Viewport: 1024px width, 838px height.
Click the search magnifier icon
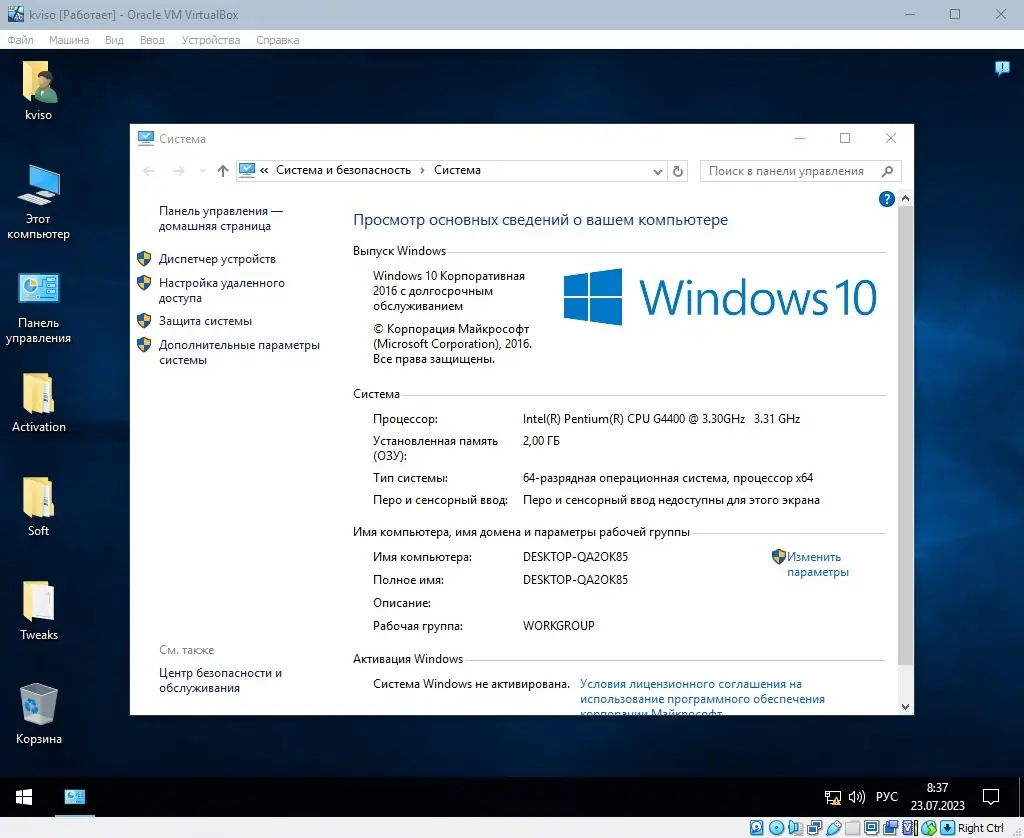point(887,171)
